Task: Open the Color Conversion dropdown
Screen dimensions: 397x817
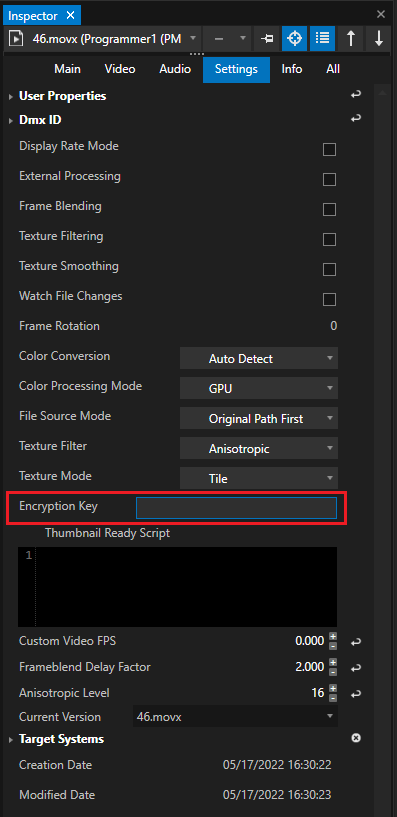Action: [x=259, y=358]
